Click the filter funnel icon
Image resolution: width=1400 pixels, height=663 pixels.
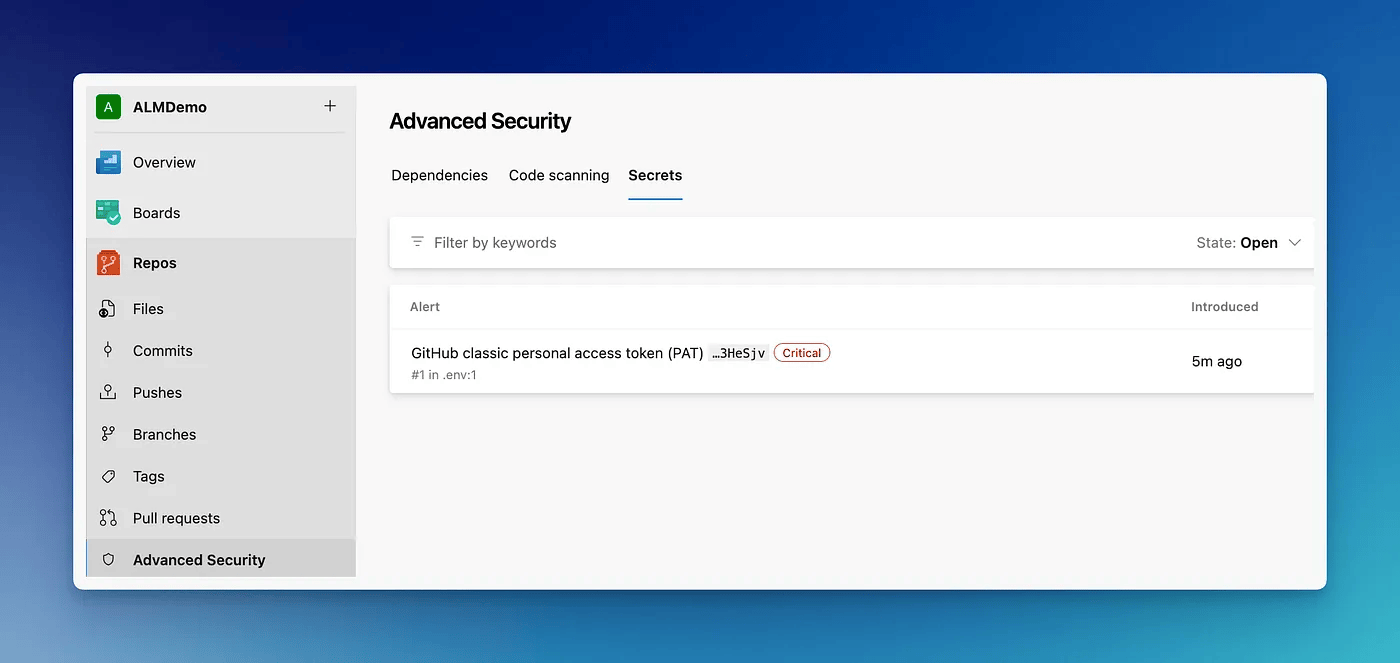tap(417, 242)
